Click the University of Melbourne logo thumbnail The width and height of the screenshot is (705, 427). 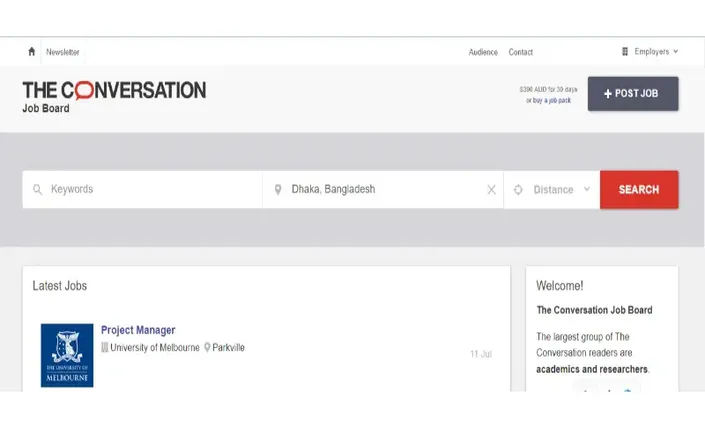67,355
